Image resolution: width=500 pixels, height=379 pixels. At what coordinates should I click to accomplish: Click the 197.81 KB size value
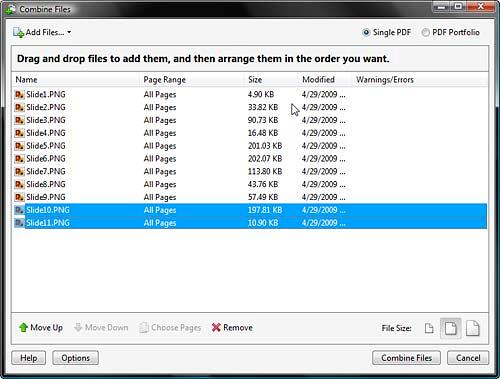265,210
